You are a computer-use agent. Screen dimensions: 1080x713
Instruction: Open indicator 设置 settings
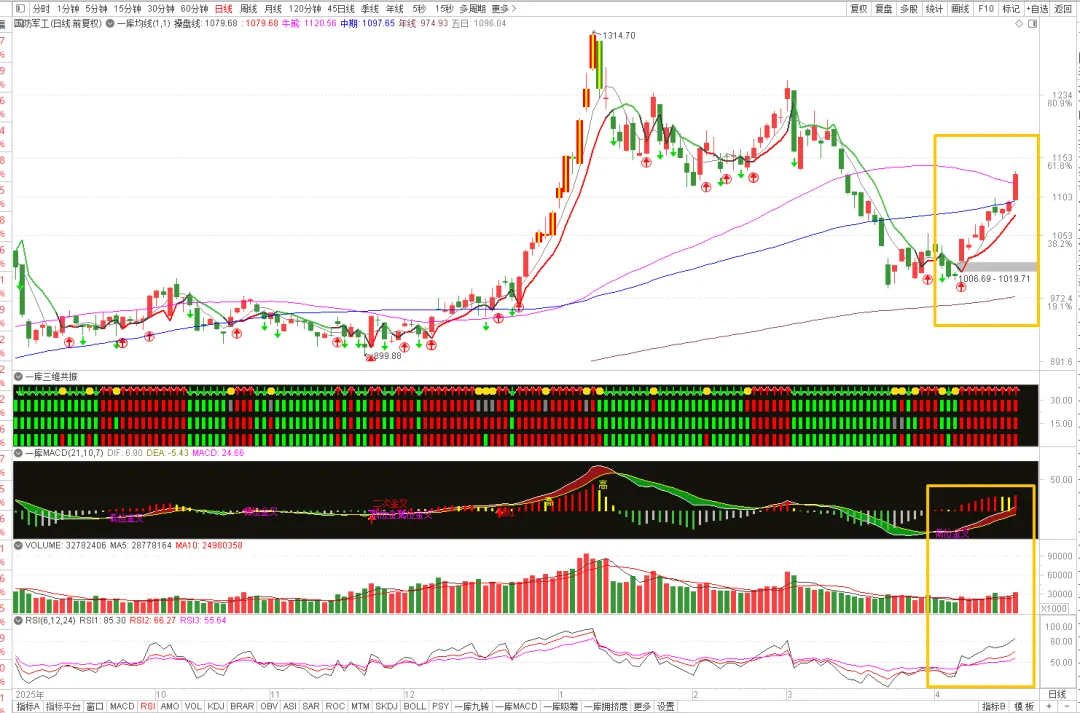point(665,706)
